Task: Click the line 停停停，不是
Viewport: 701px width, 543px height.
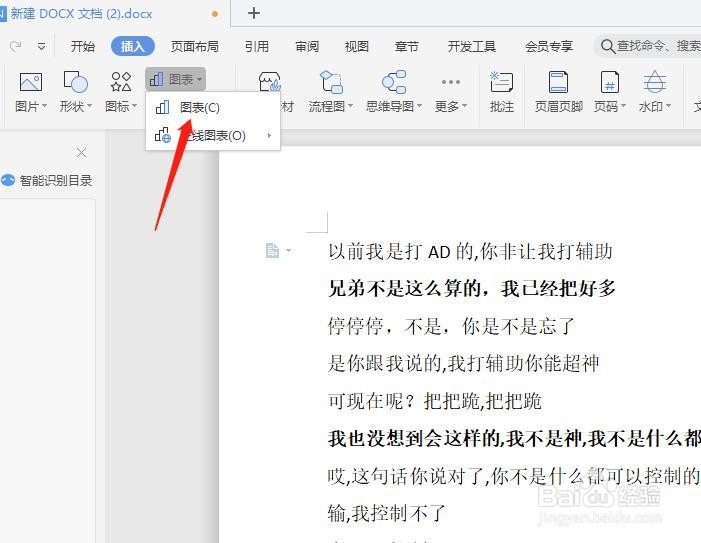Action: pos(451,326)
